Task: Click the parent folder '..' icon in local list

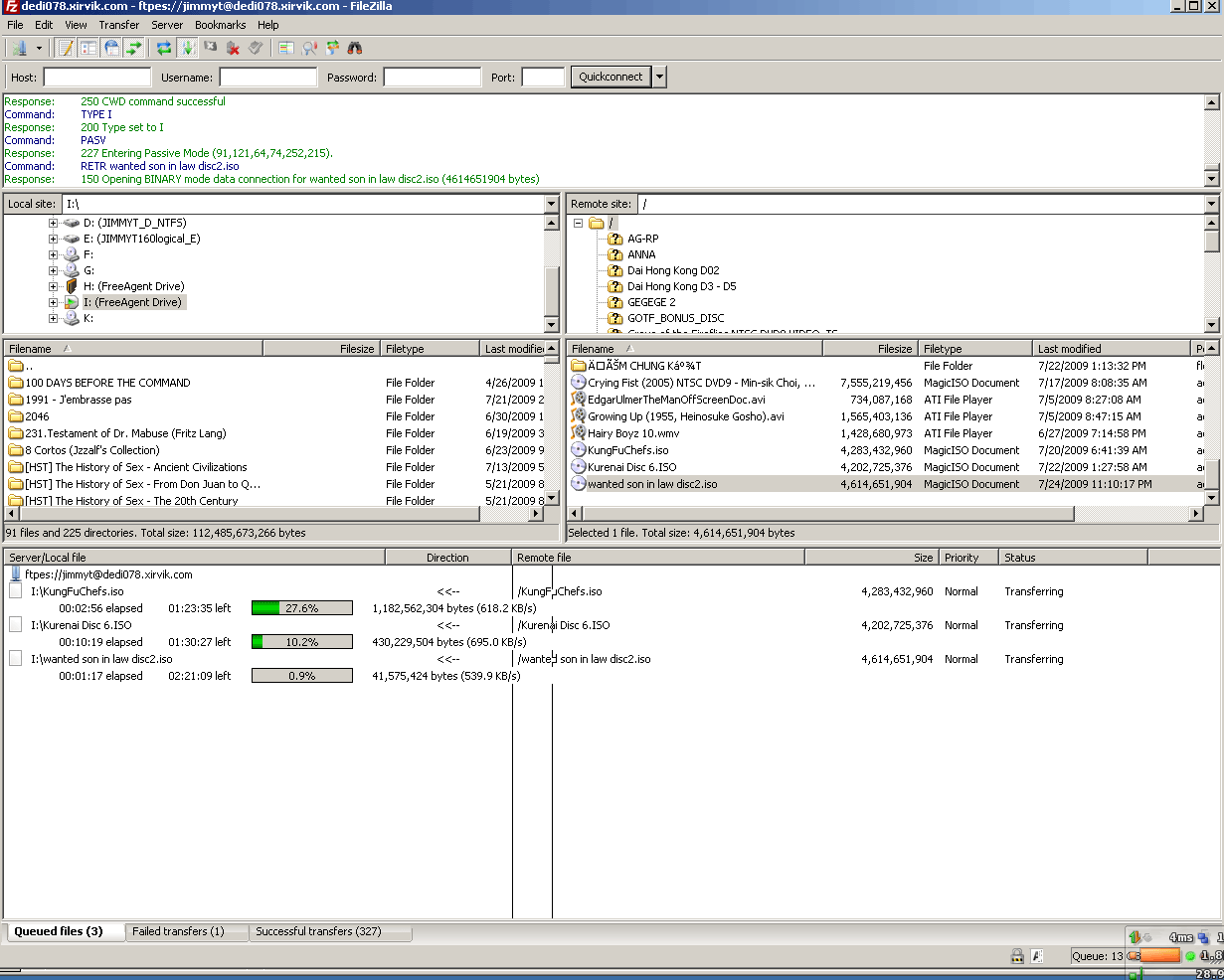Action: pyautogui.click(x=16, y=366)
